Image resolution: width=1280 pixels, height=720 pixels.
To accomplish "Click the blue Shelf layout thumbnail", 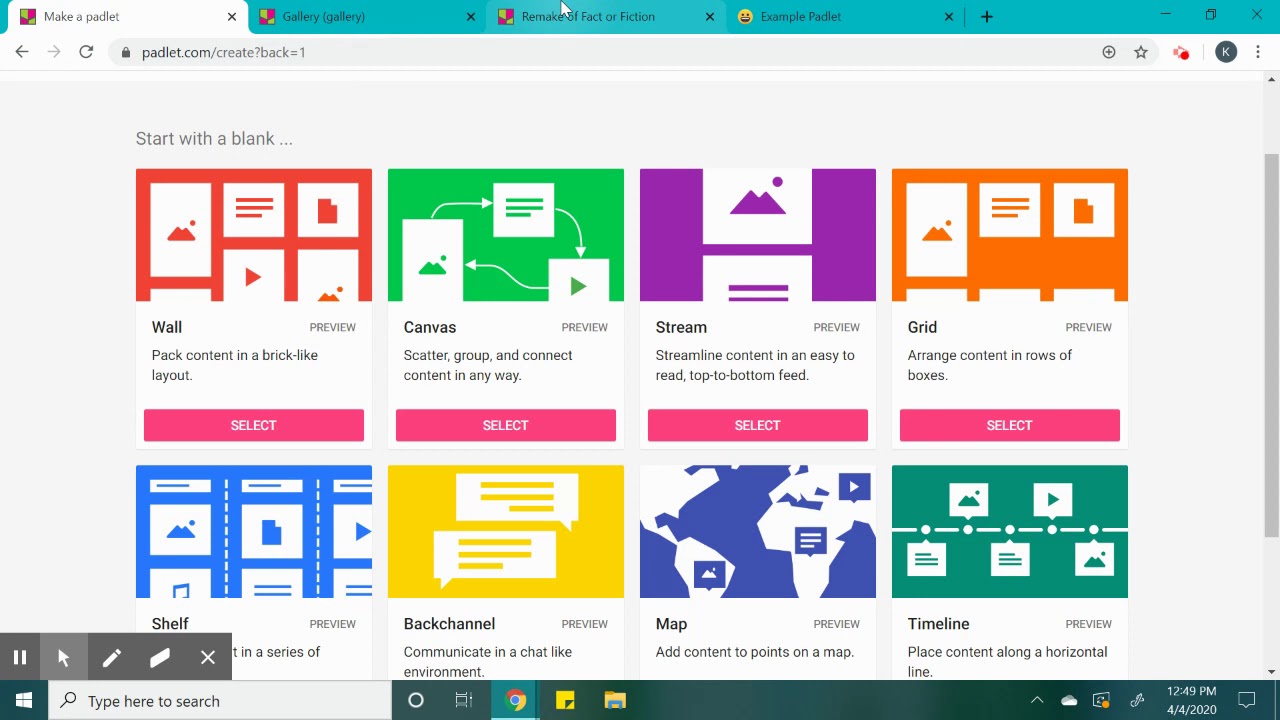I will [x=254, y=531].
